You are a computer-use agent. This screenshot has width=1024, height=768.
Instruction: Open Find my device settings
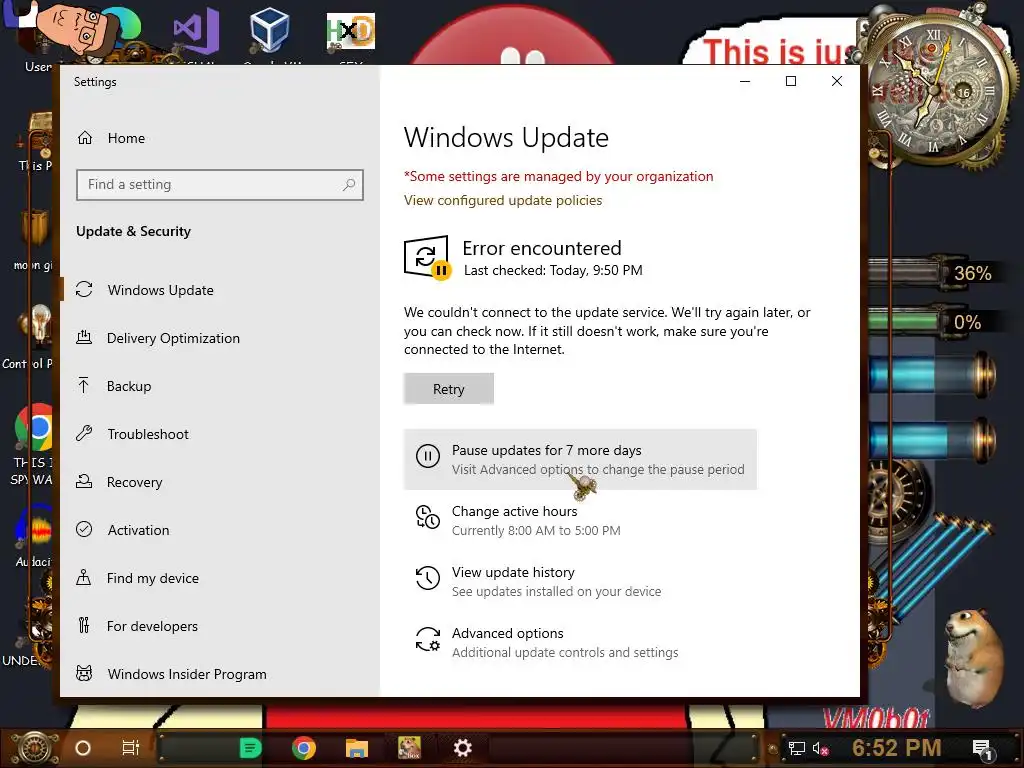pos(153,578)
